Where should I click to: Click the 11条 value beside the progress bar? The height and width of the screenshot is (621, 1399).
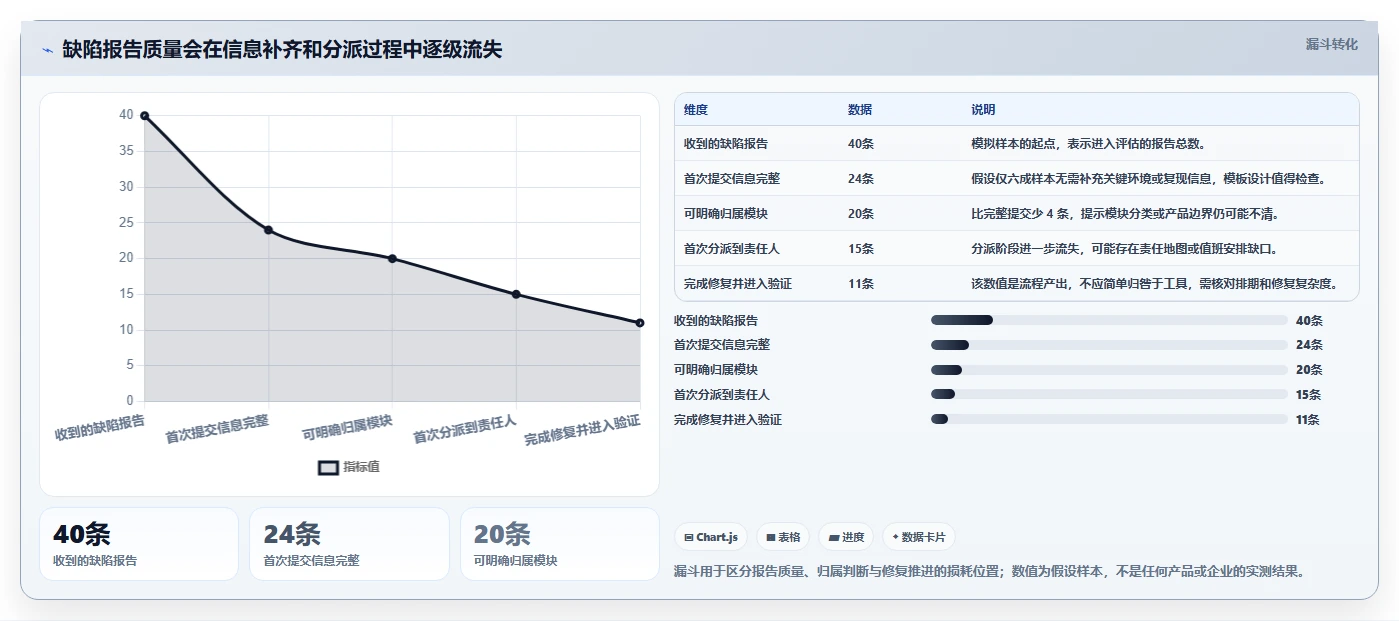[x=1308, y=420]
